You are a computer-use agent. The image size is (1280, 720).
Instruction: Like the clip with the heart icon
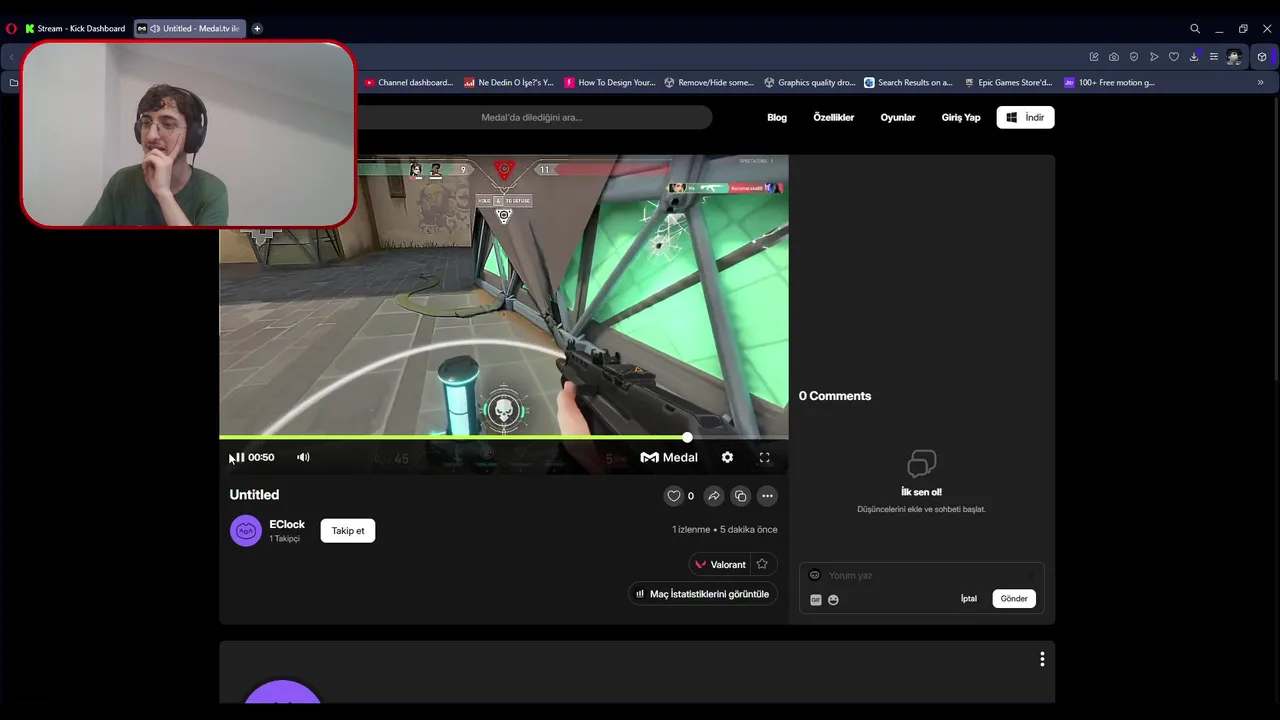[674, 496]
